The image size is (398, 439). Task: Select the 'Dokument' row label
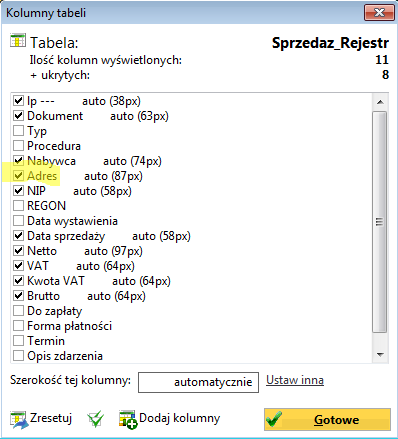pyautogui.click(x=55, y=116)
